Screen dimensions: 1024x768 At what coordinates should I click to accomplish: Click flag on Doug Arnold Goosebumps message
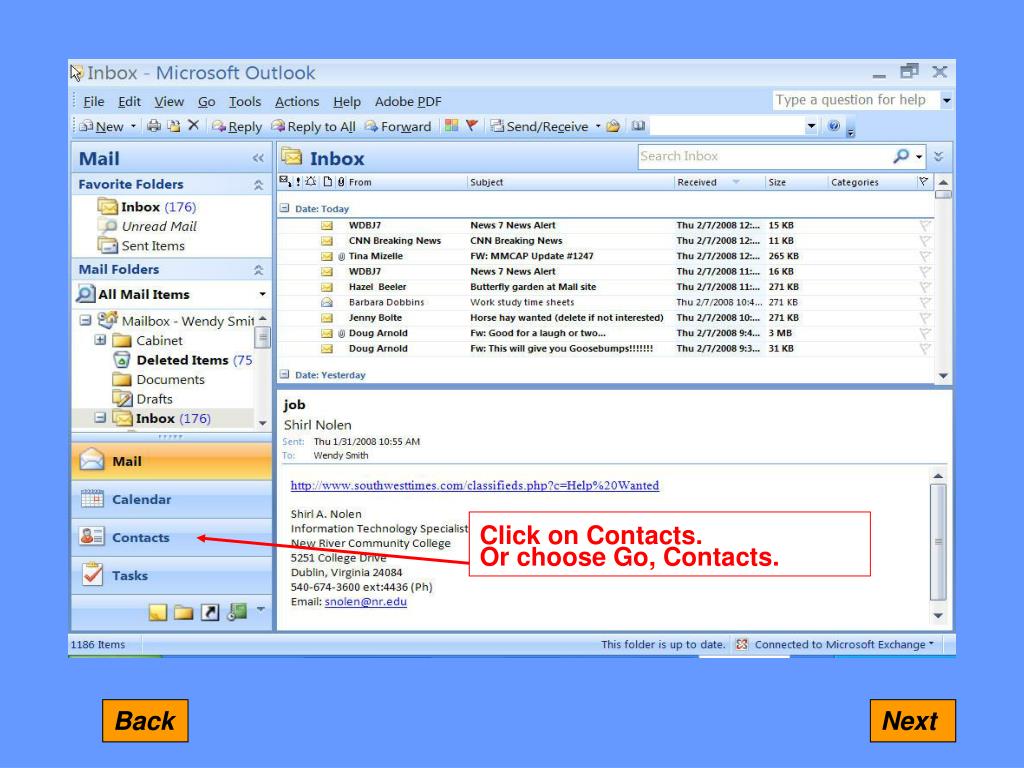tap(925, 349)
